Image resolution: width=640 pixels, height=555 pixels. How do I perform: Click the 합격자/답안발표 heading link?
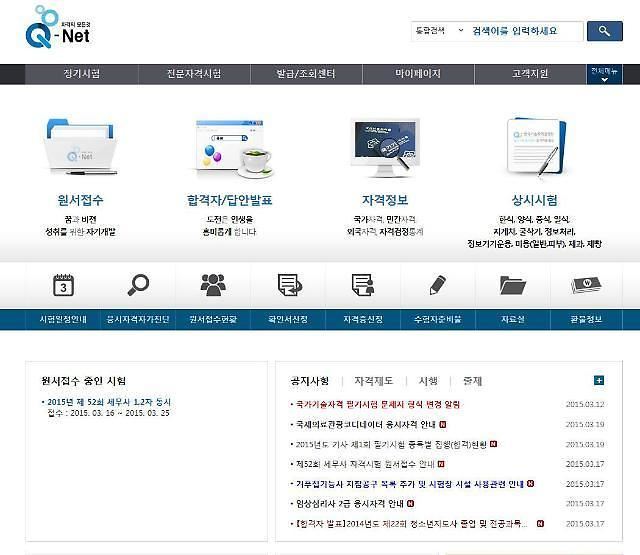tap(229, 200)
